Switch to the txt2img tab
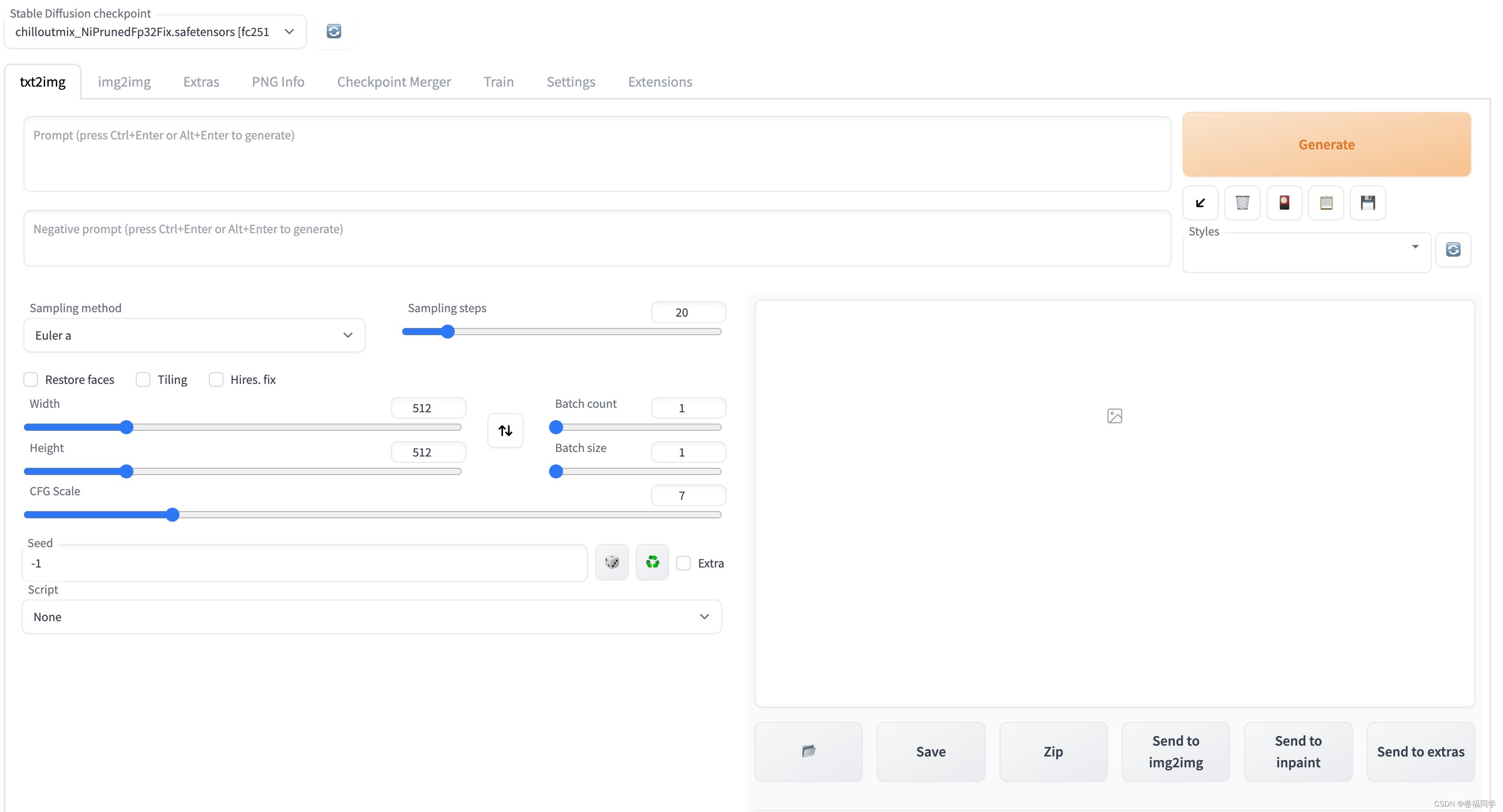1503x812 pixels. tap(42, 82)
